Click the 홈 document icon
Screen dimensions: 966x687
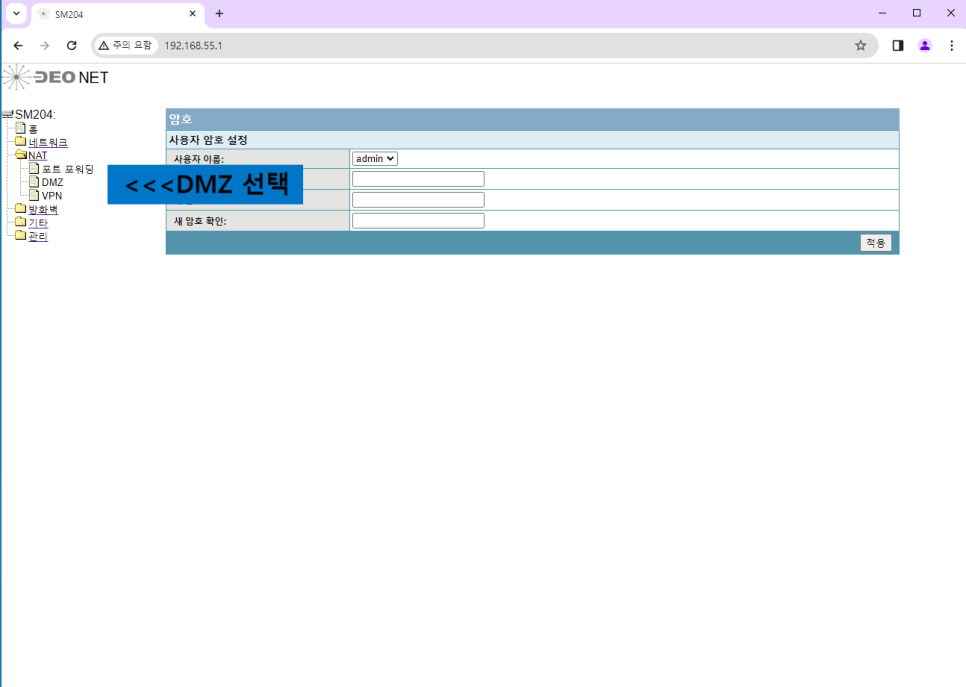(x=20, y=128)
